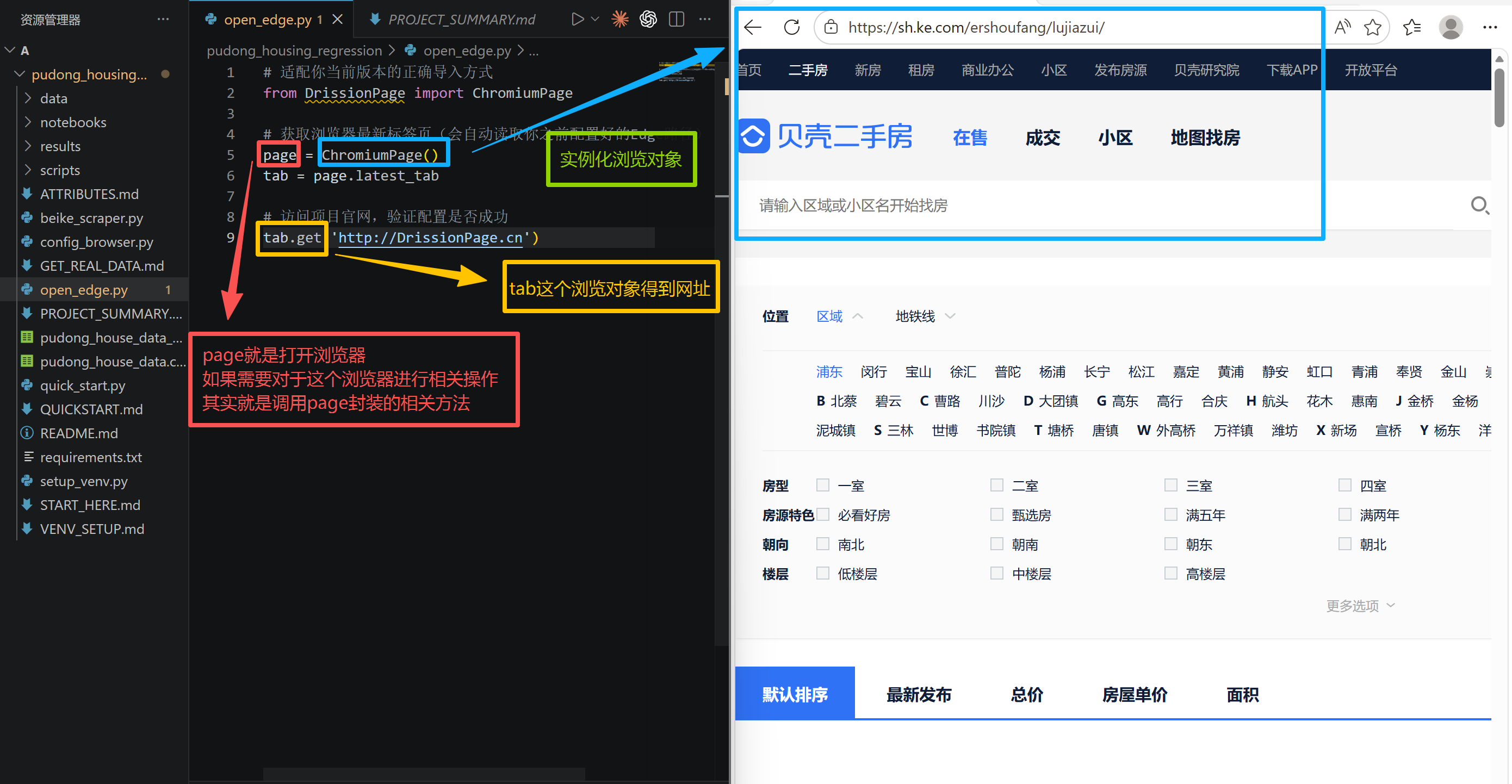Image resolution: width=1512 pixels, height=784 pixels.
Task: Open the 新房 nav menu item
Action: coord(867,70)
